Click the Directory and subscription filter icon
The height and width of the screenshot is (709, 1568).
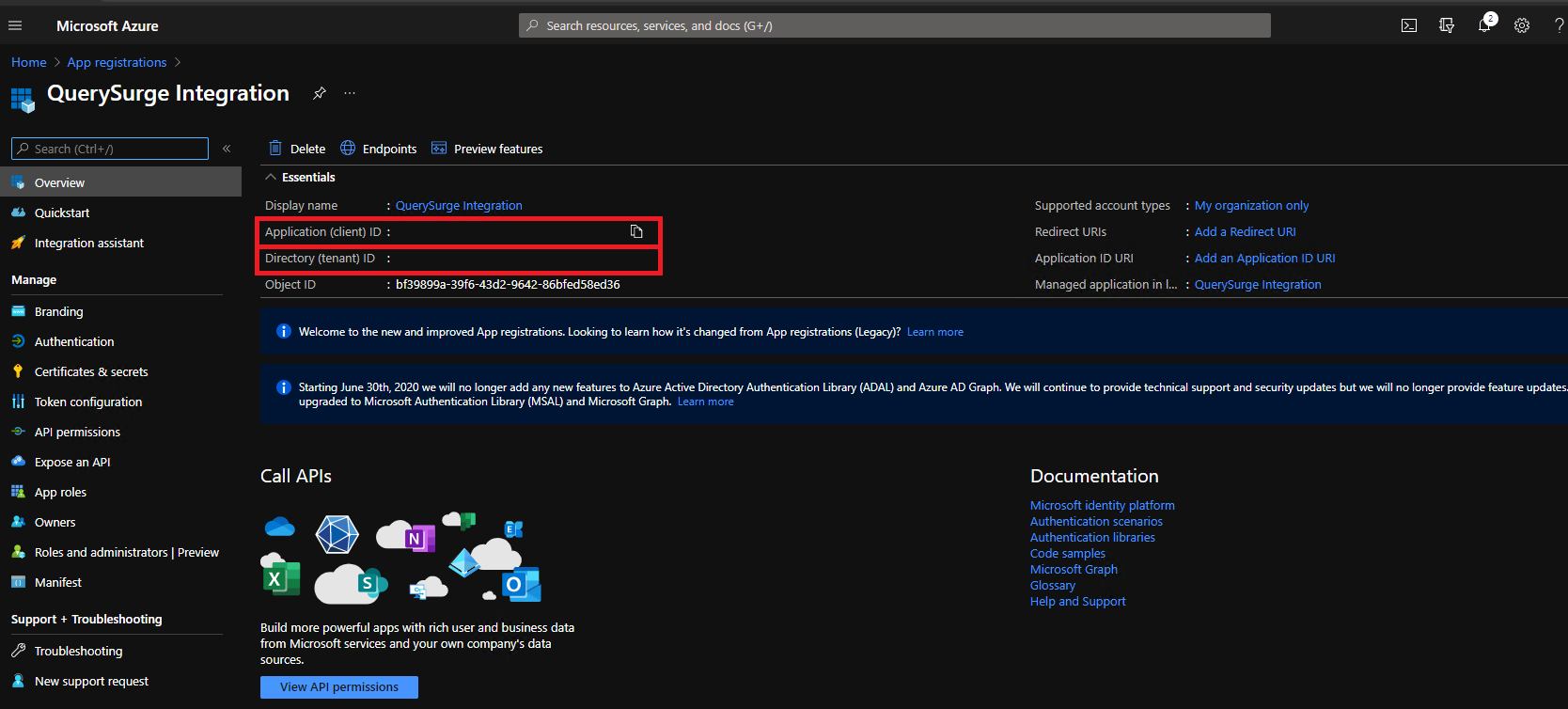(1447, 25)
